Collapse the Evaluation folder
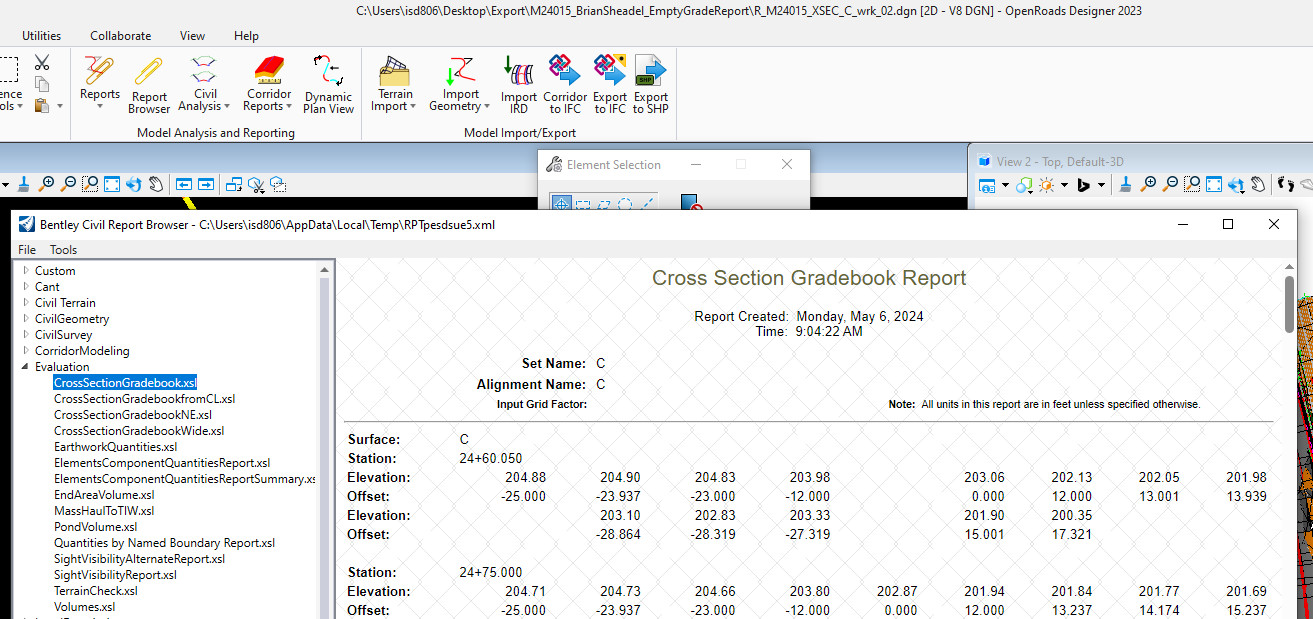The height and width of the screenshot is (619, 1313). click(x=26, y=367)
